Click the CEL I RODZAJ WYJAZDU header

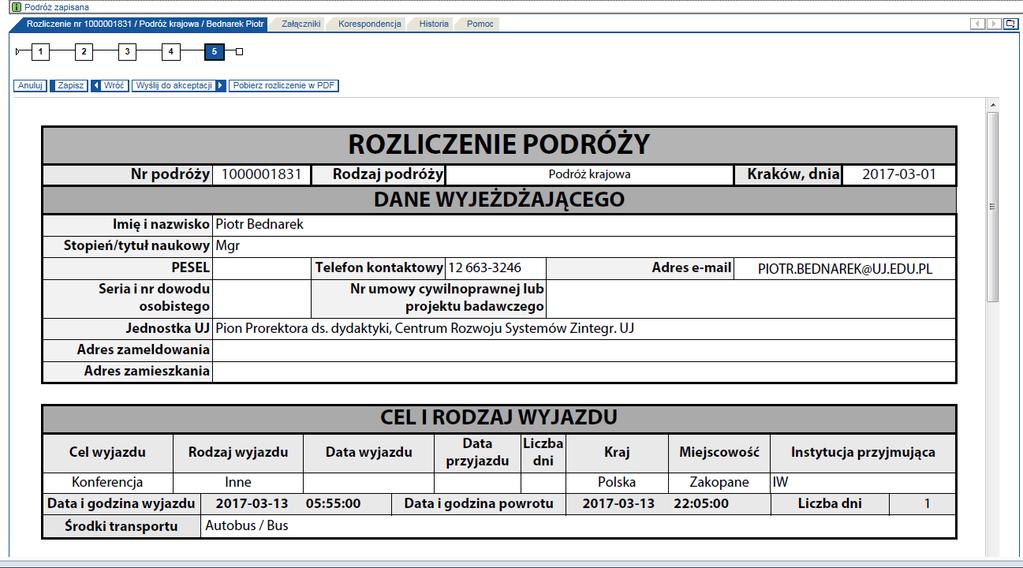tap(499, 417)
